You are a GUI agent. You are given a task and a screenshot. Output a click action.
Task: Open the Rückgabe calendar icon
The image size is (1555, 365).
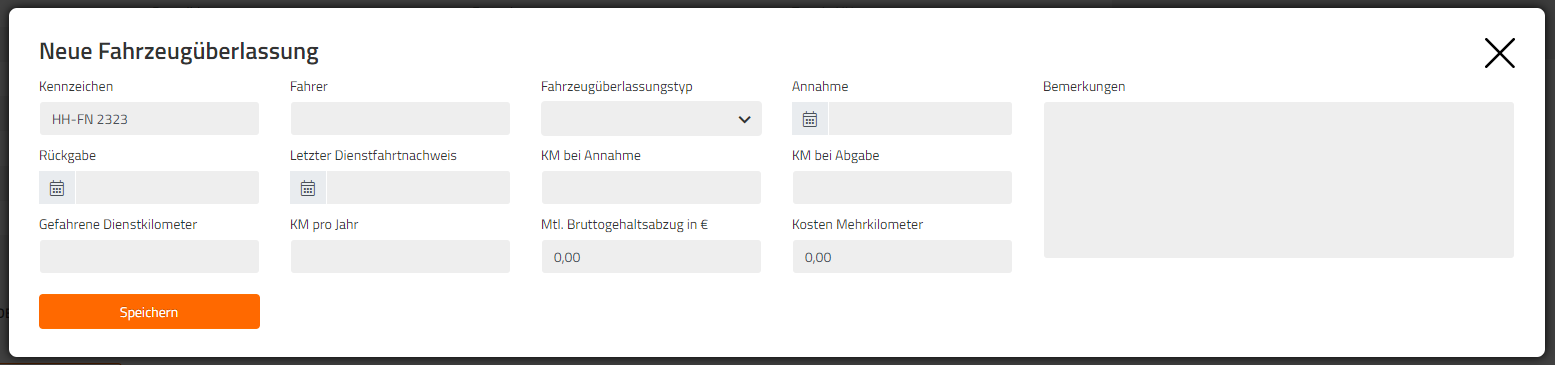coord(57,188)
